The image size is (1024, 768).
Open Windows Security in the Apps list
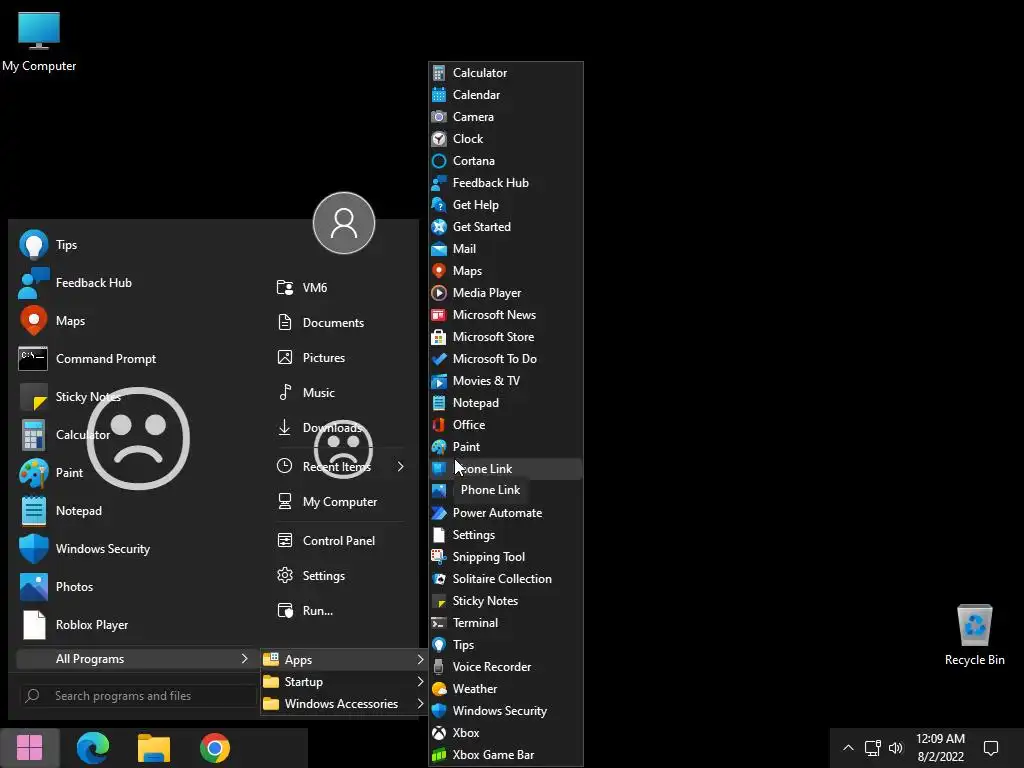click(506, 711)
